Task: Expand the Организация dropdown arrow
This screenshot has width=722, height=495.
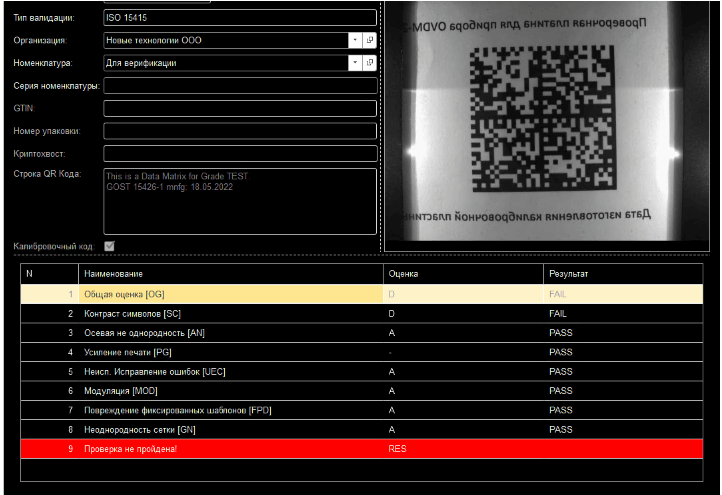Action: click(355, 40)
